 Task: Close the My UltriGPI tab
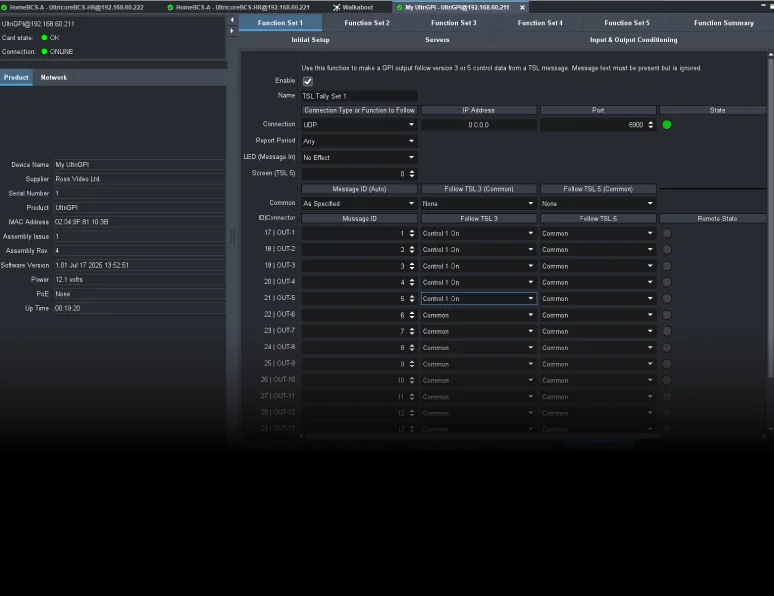point(522,7)
